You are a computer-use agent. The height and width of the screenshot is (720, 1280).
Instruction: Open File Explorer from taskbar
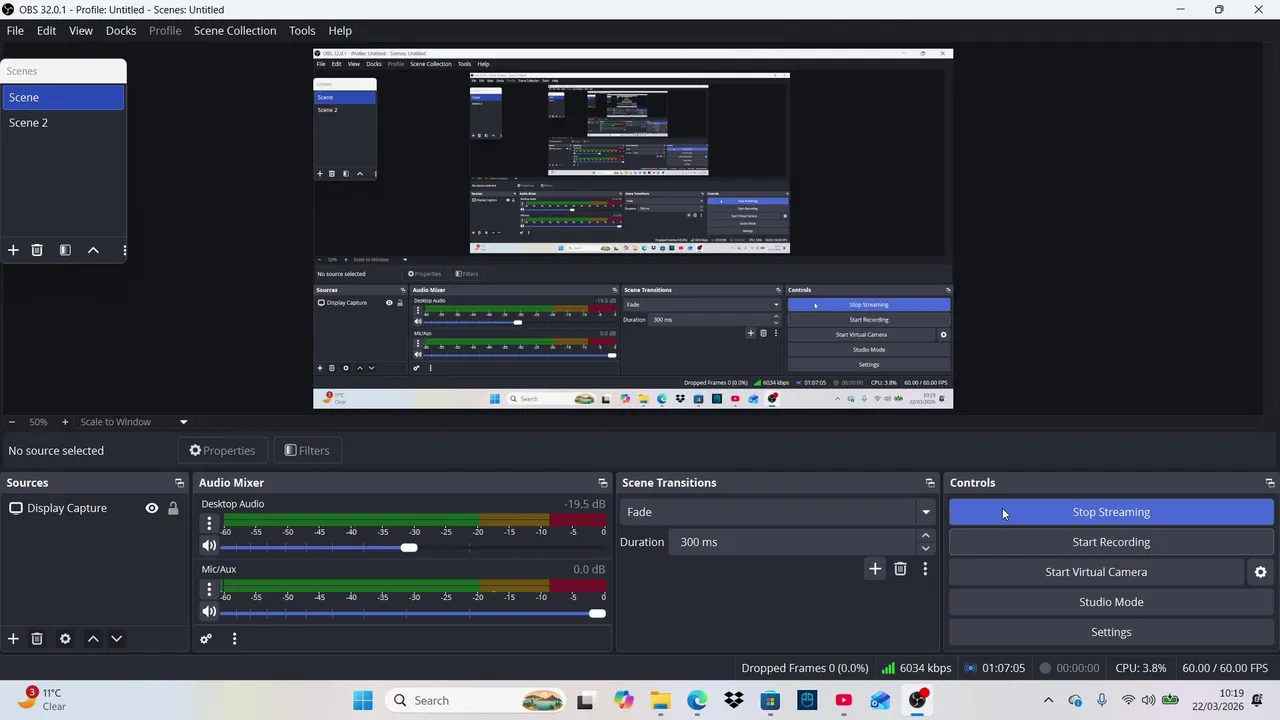660,700
